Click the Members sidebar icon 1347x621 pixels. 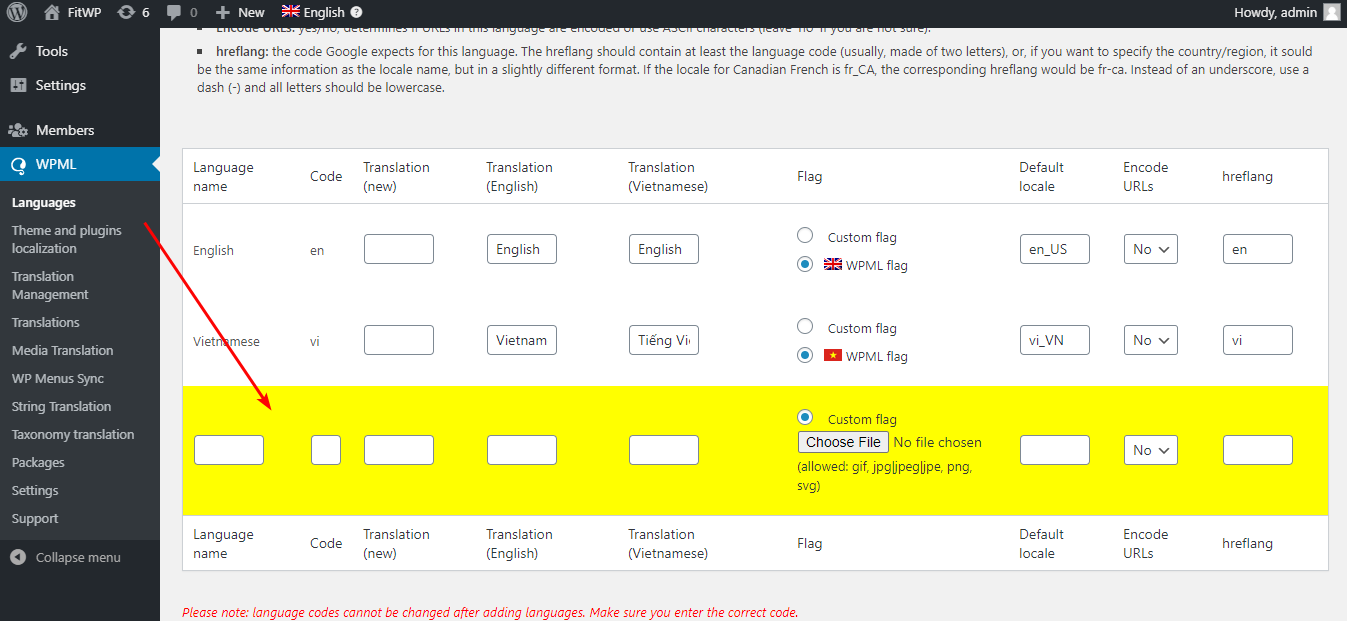(x=18, y=130)
